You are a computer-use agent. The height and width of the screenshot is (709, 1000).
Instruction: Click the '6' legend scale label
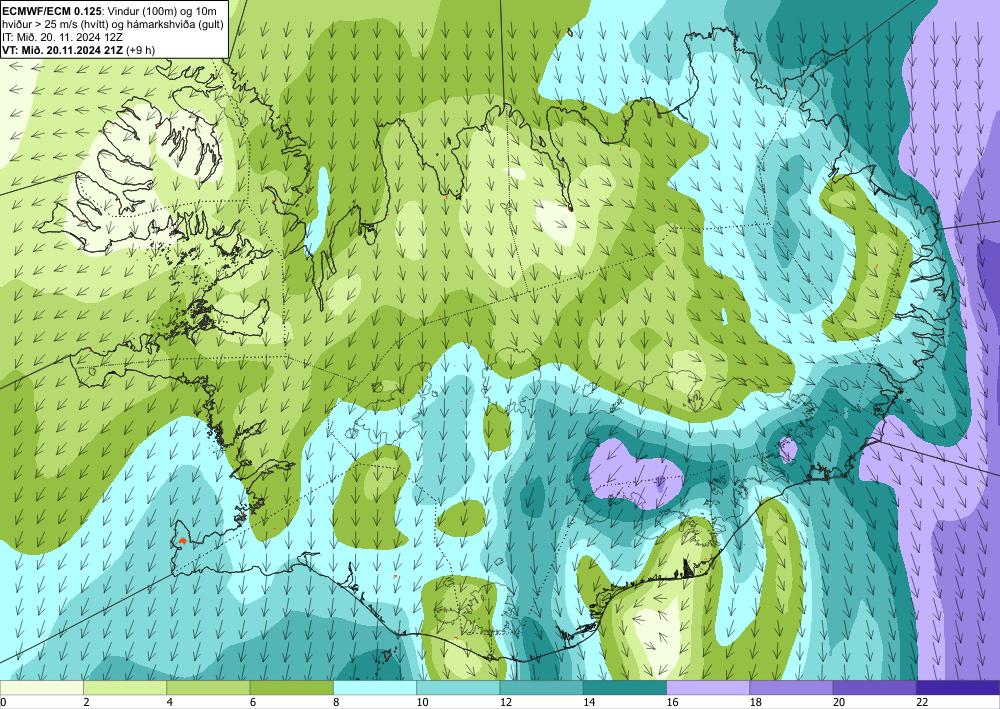point(253,702)
